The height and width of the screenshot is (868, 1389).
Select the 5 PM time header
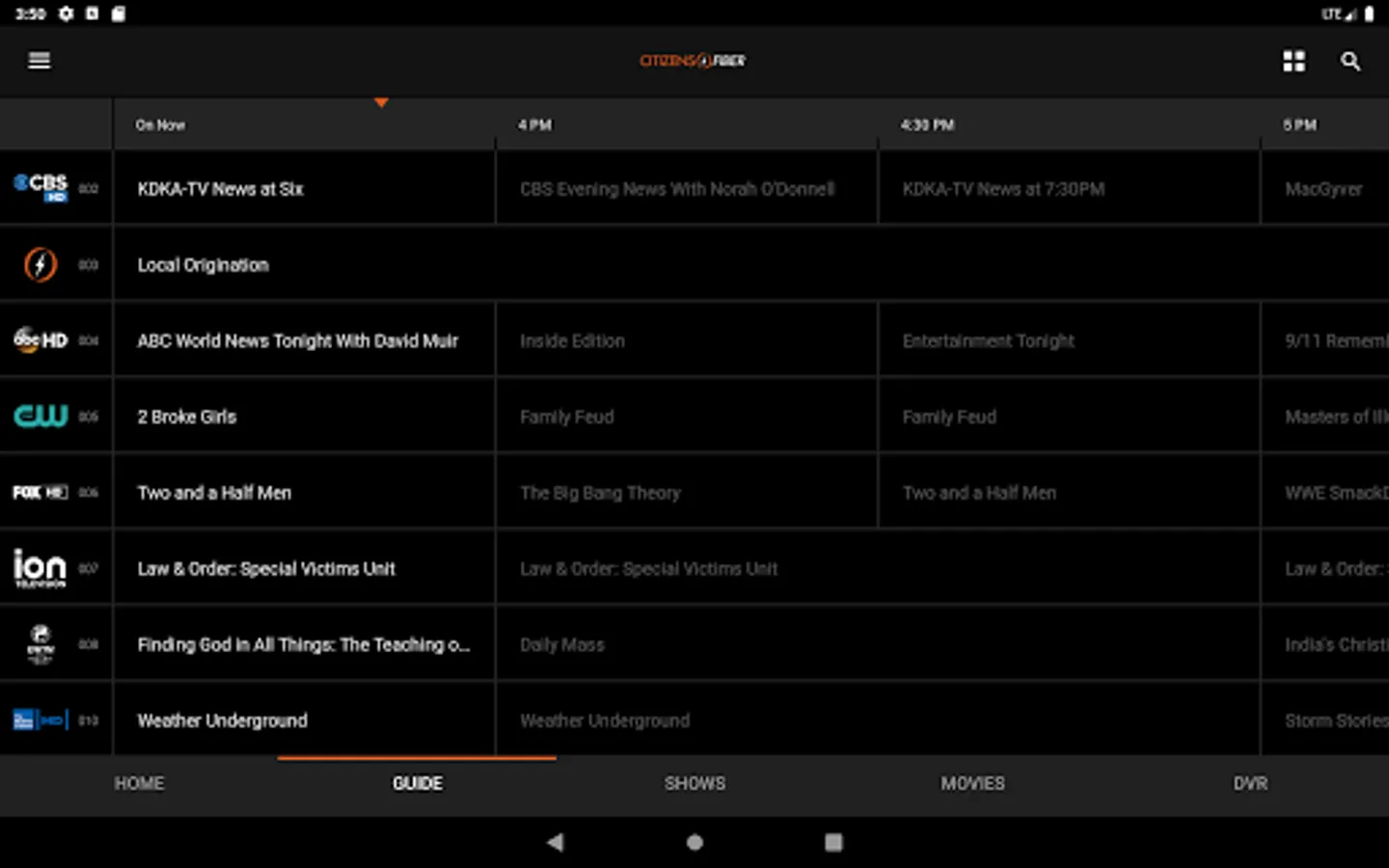click(x=1299, y=124)
